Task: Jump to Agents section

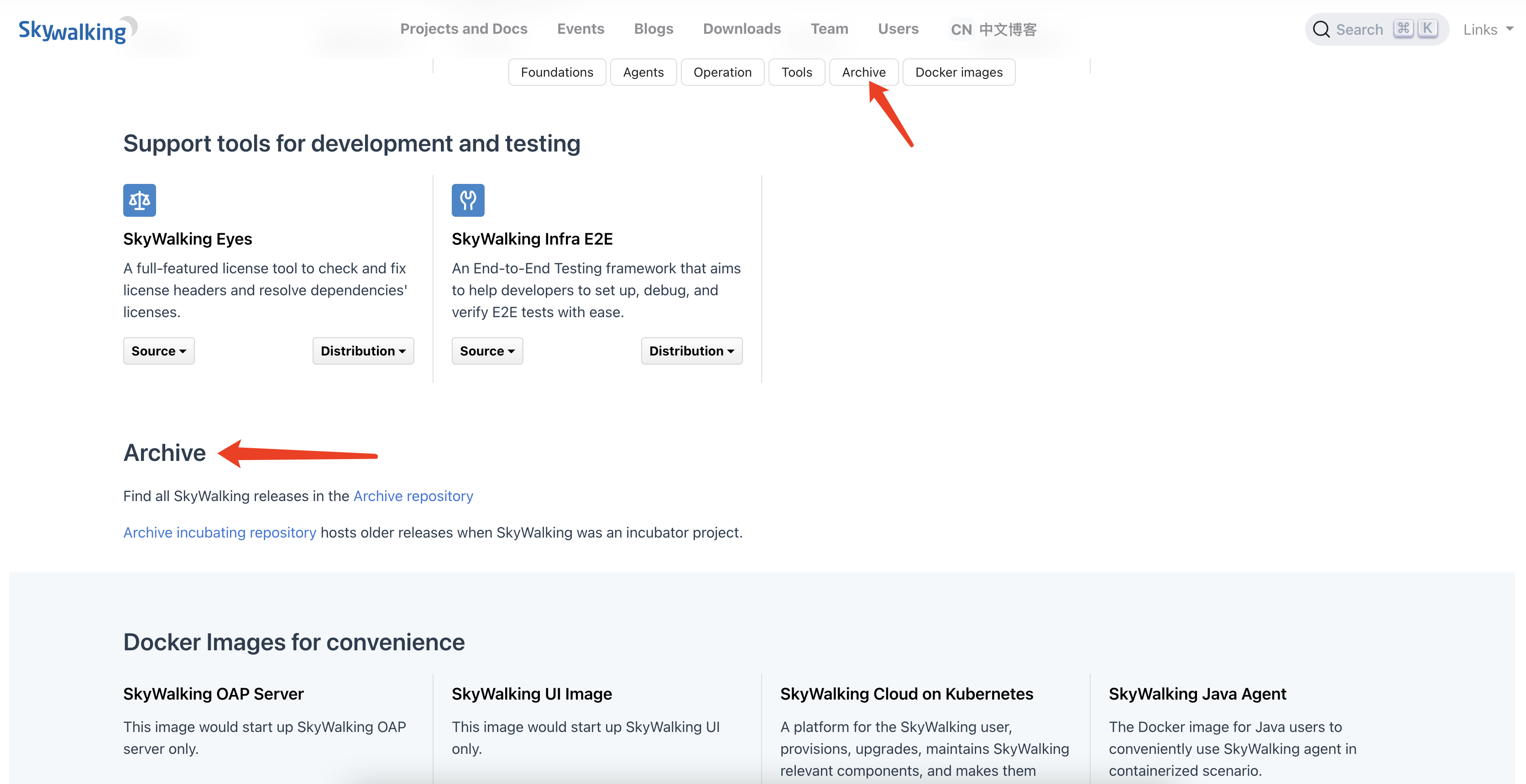Action: coord(643,72)
